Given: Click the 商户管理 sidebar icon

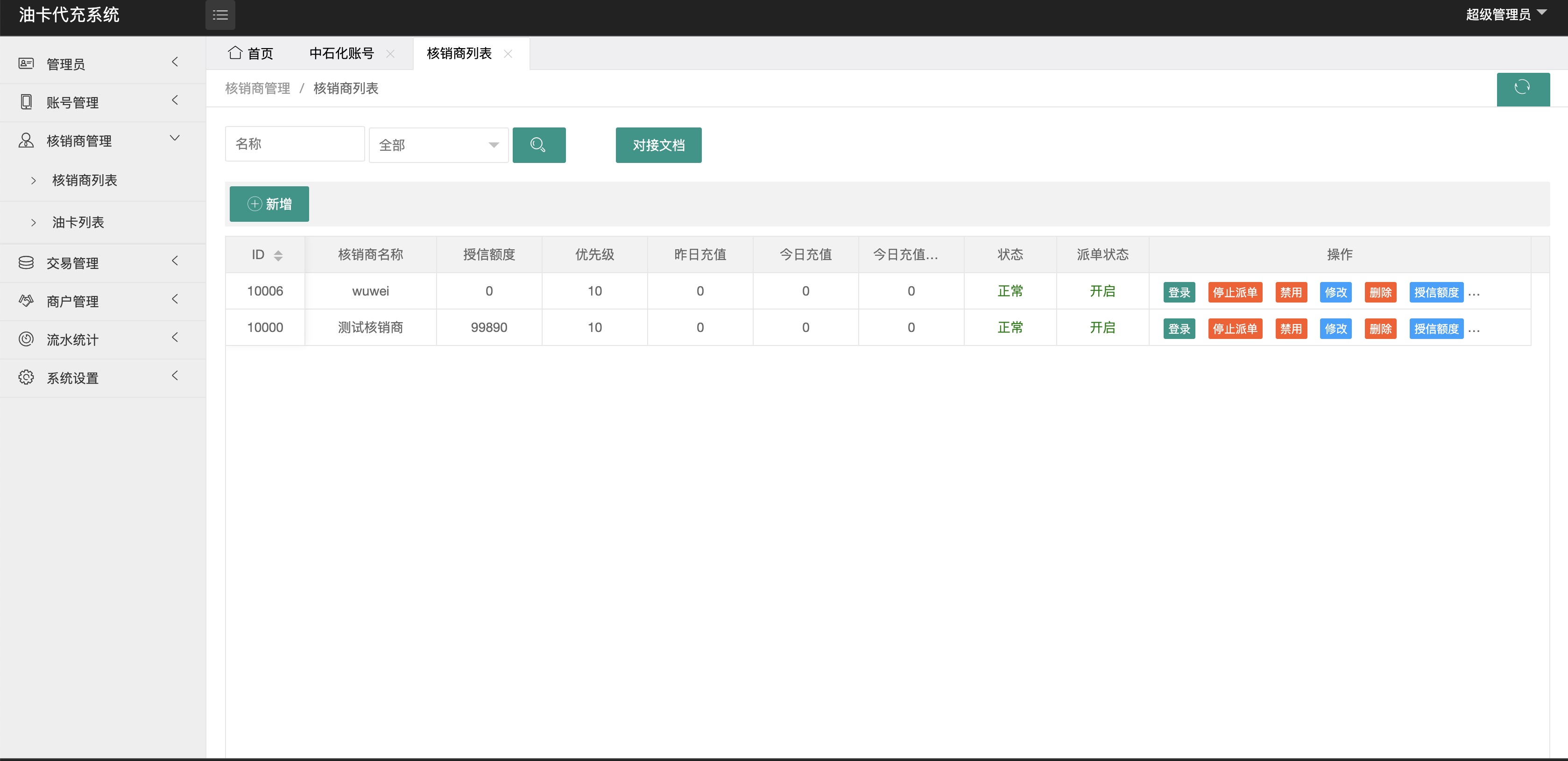Looking at the screenshot, I should point(26,300).
